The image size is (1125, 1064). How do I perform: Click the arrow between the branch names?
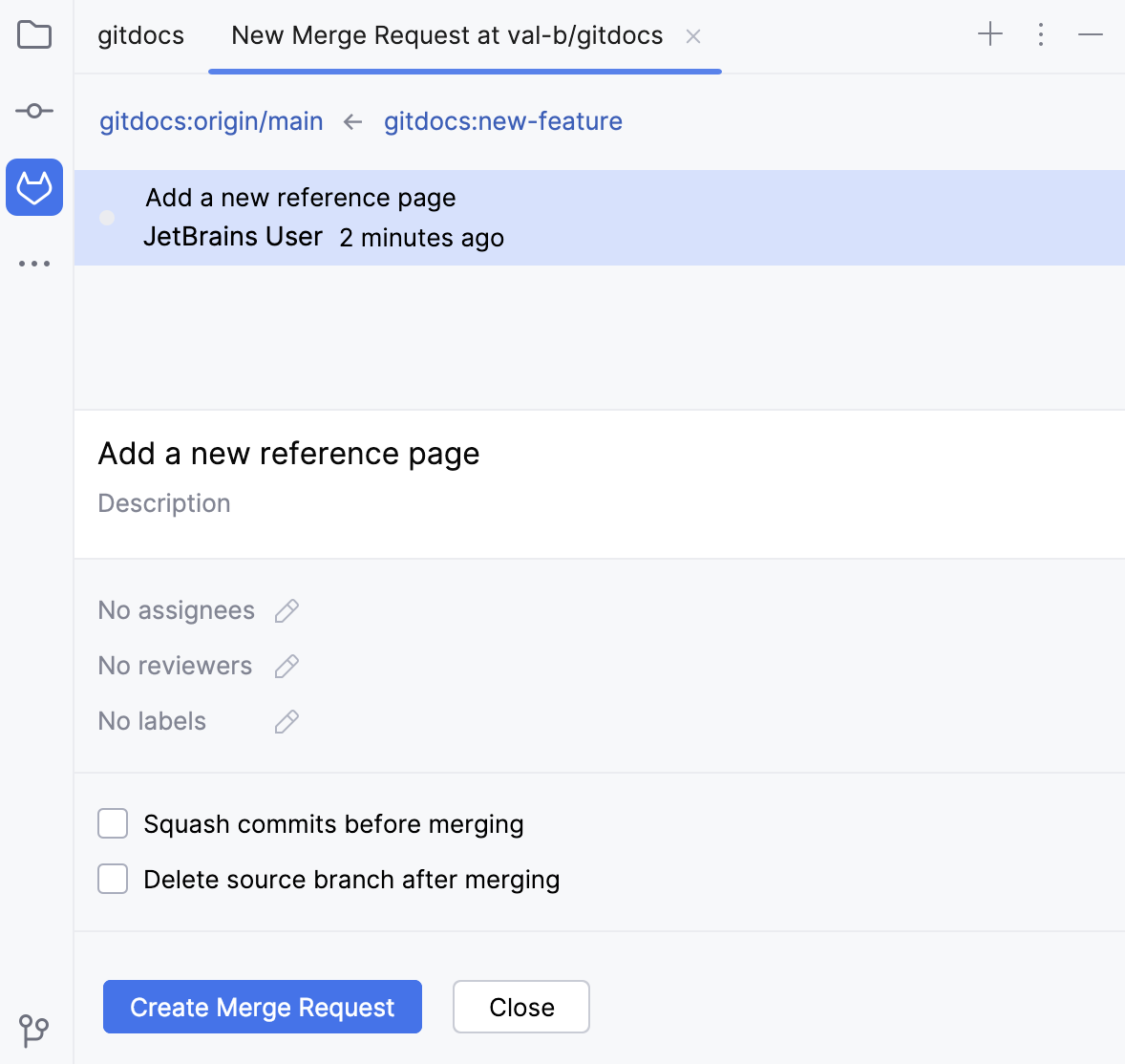(x=352, y=121)
